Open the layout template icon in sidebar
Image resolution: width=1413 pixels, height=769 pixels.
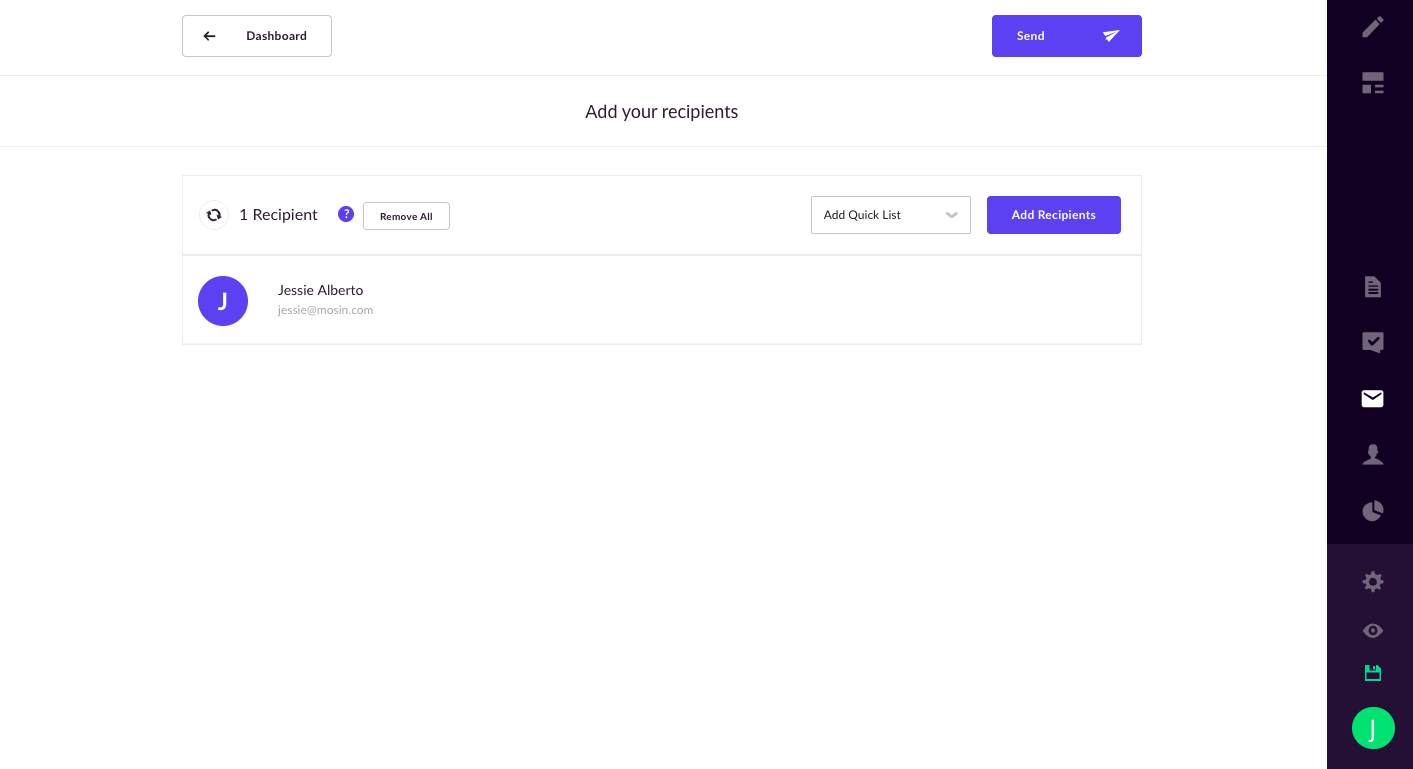(x=1373, y=83)
